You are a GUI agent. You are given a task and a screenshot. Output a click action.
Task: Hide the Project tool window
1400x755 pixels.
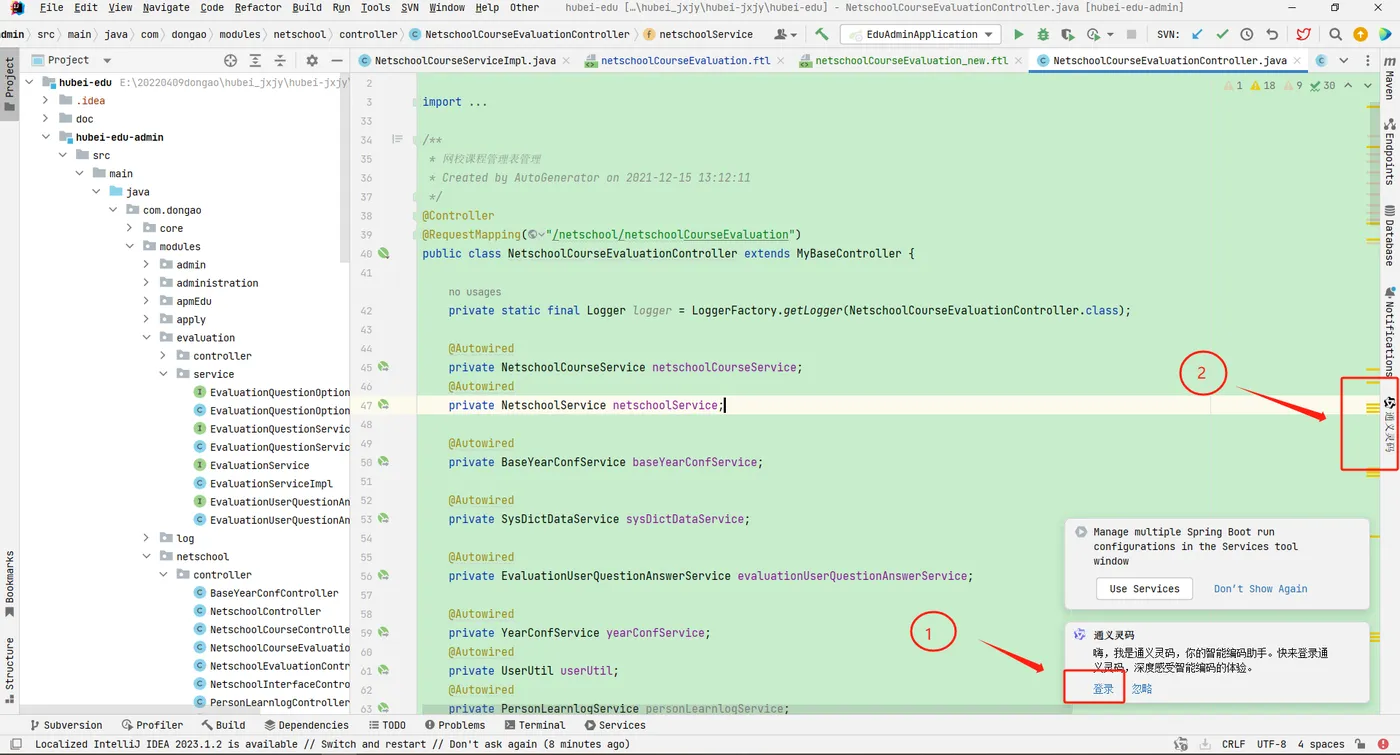coord(336,60)
